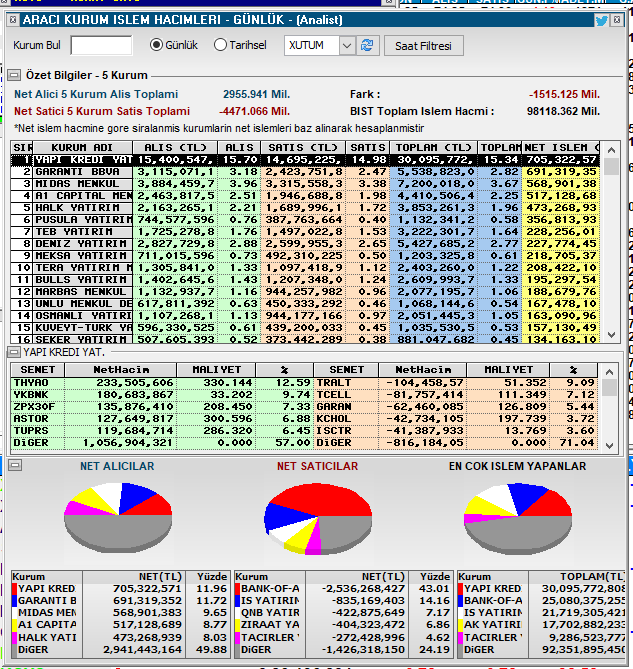Click red swatch beside YAPI KRED in net buyers
The image size is (633, 669).
click(x=15, y=589)
